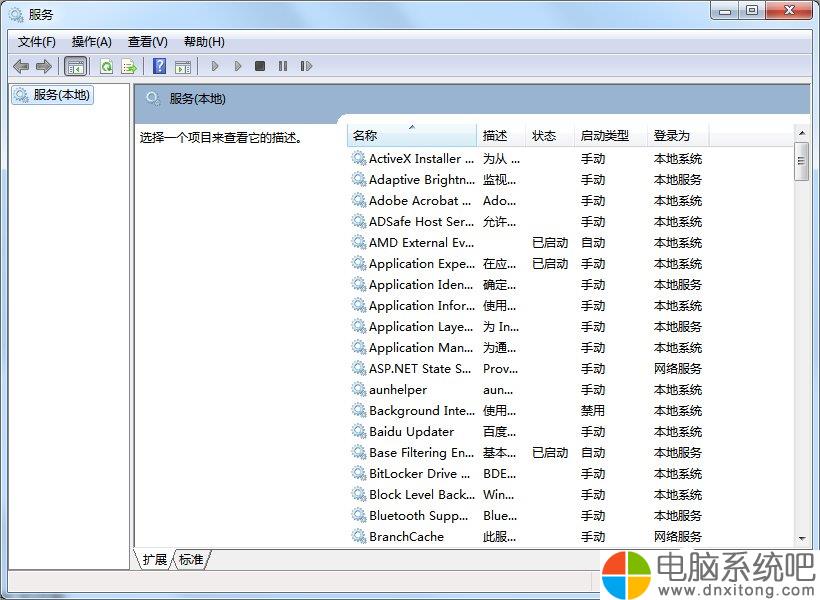This screenshot has width=820, height=600.
Task: Click 本地服务 logon in Bluetooth Support row
Action: pos(678,516)
